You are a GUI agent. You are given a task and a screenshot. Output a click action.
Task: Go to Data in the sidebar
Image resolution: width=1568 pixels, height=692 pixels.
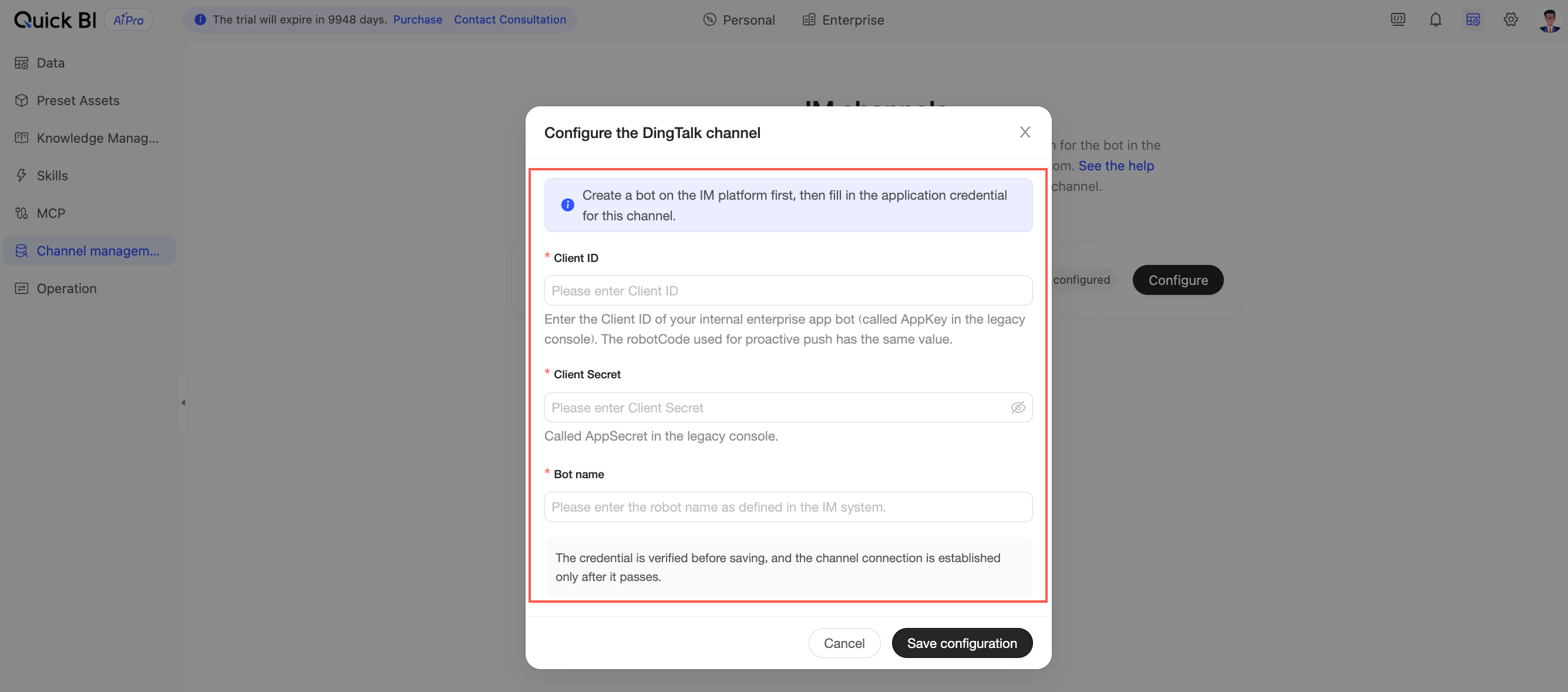(x=89, y=63)
